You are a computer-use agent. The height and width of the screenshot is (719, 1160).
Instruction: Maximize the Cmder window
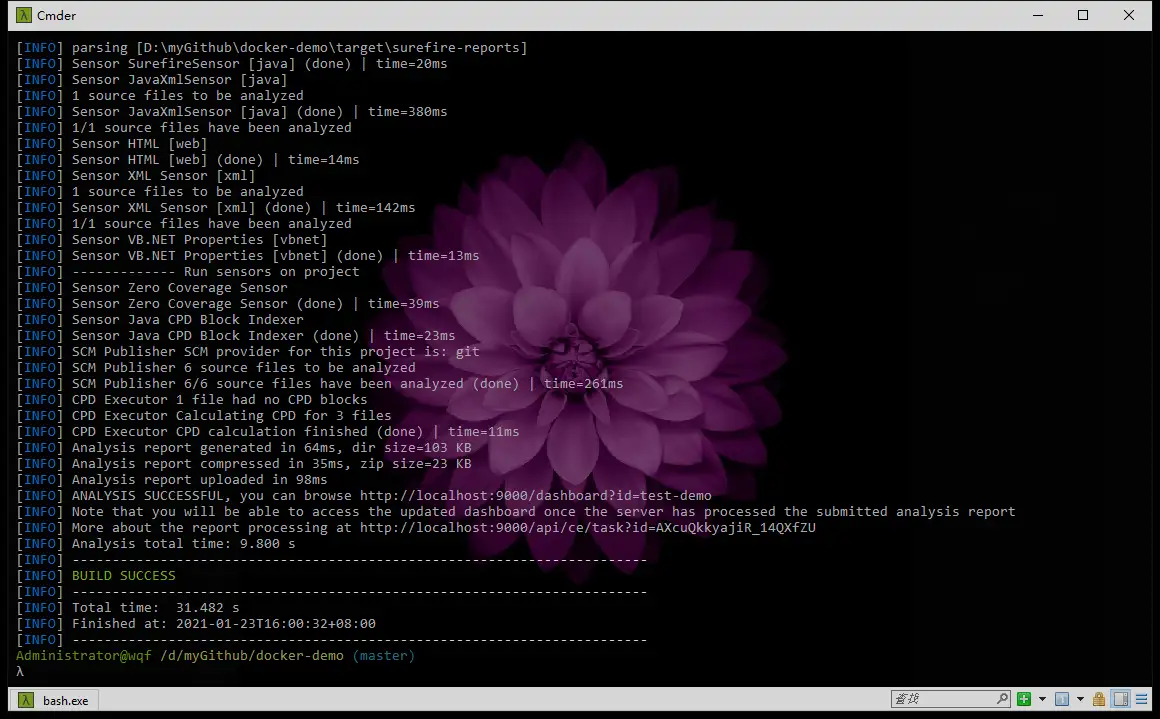(1083, 15)
